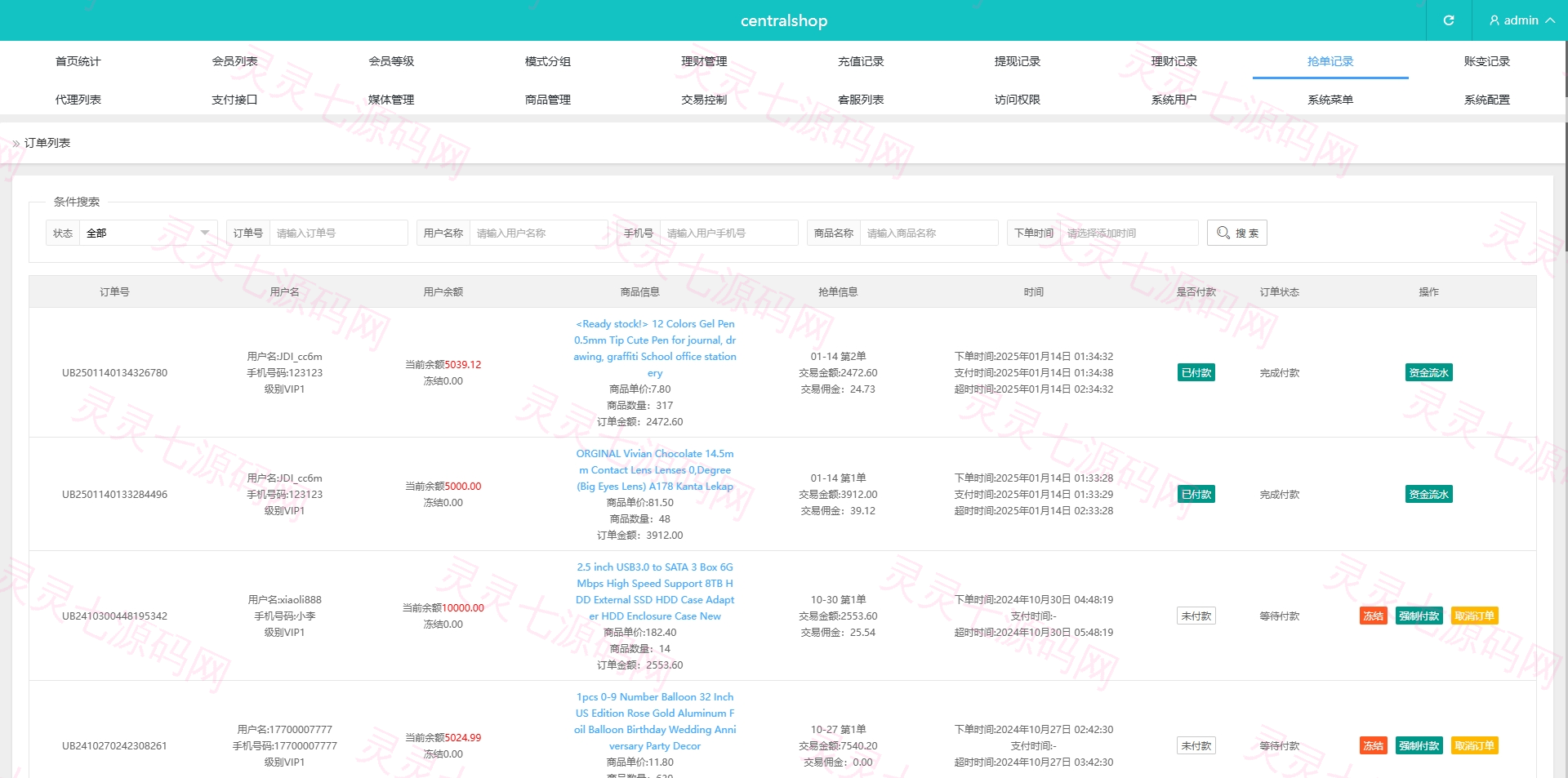This screenshot has width=1568, height=778.
Task: Open 账变记录 menu
Action: (1487, 61)
